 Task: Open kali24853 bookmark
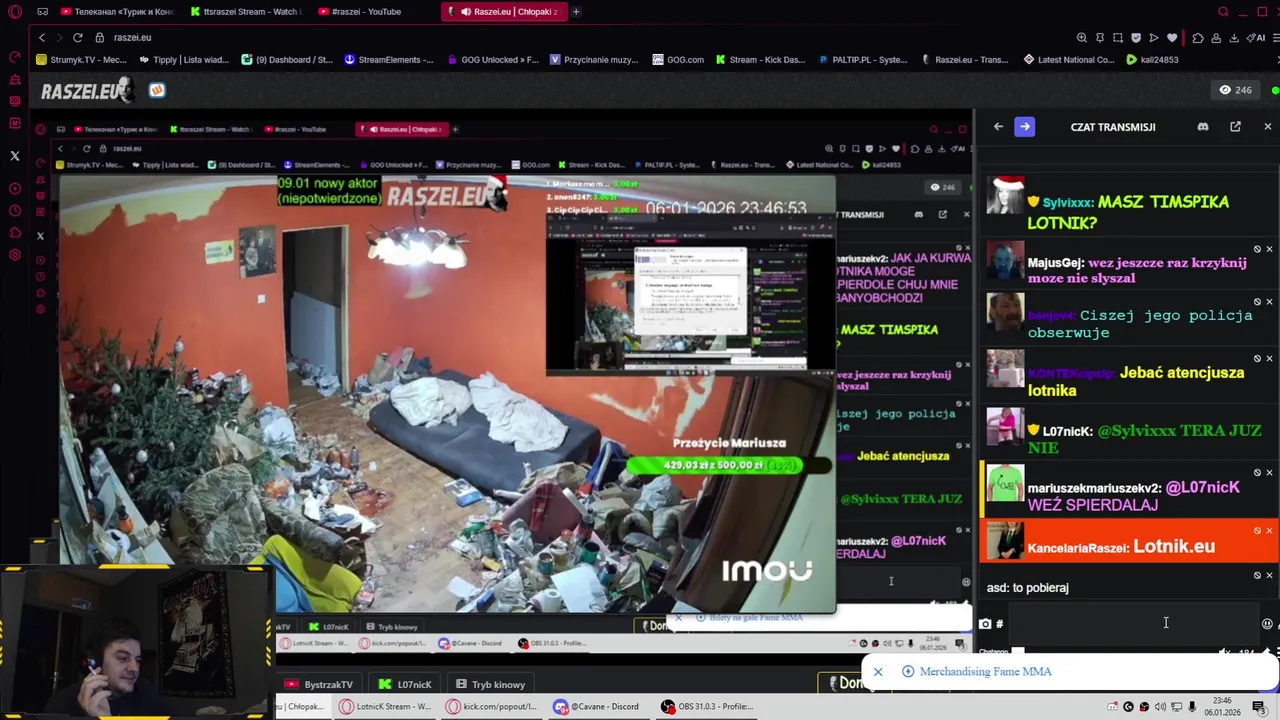[x=1152, y=60]
